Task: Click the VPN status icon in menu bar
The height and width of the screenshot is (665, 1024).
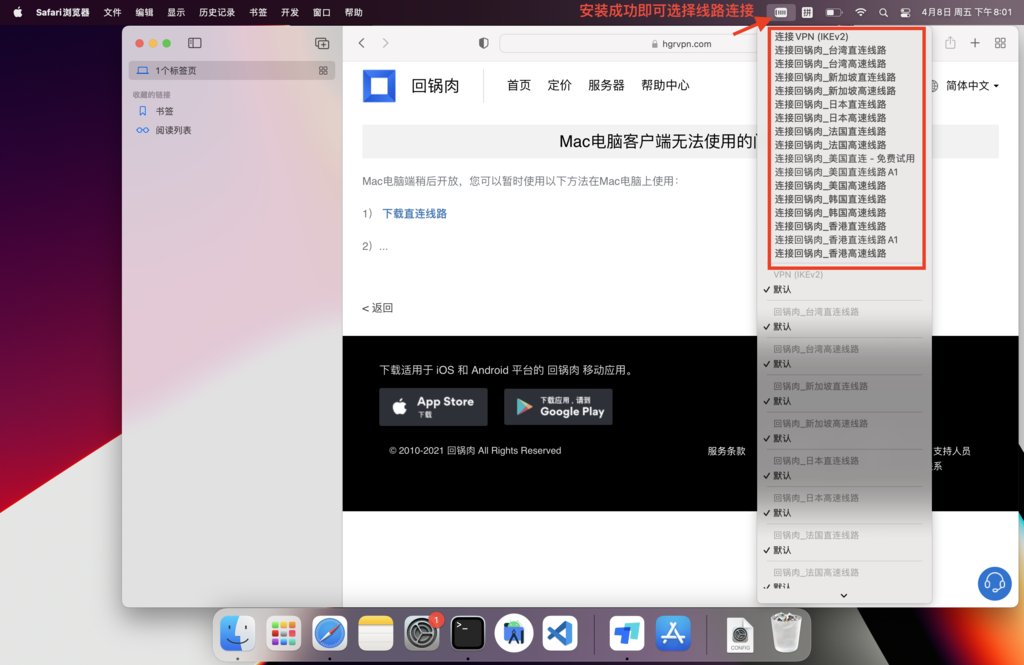Action: coord(781,12)
